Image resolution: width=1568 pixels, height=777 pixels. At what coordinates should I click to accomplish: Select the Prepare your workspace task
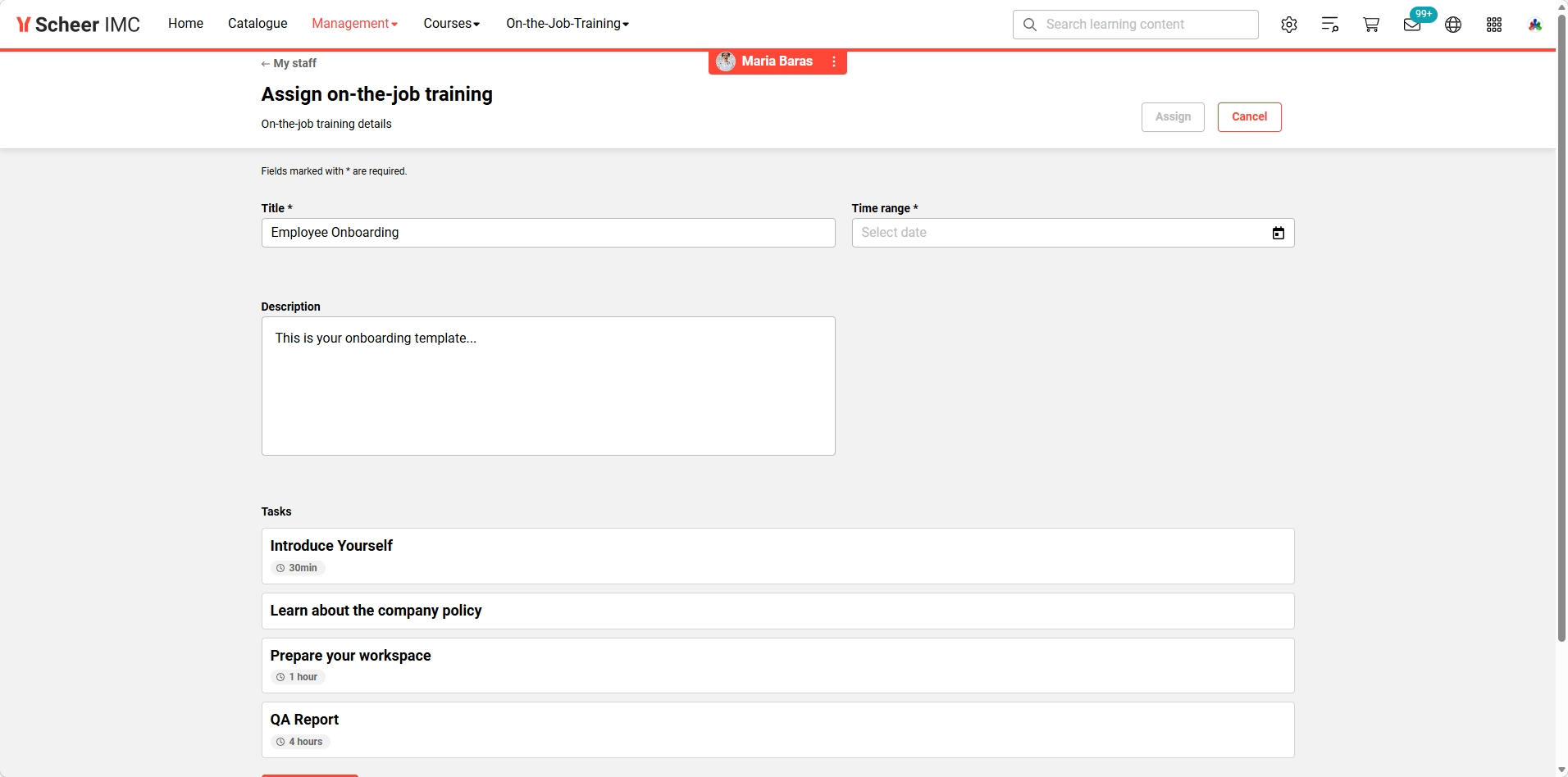777,666
